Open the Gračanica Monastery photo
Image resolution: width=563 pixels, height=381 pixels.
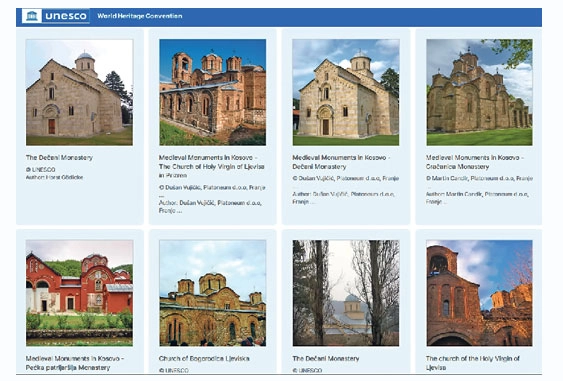tap(479, 92)
